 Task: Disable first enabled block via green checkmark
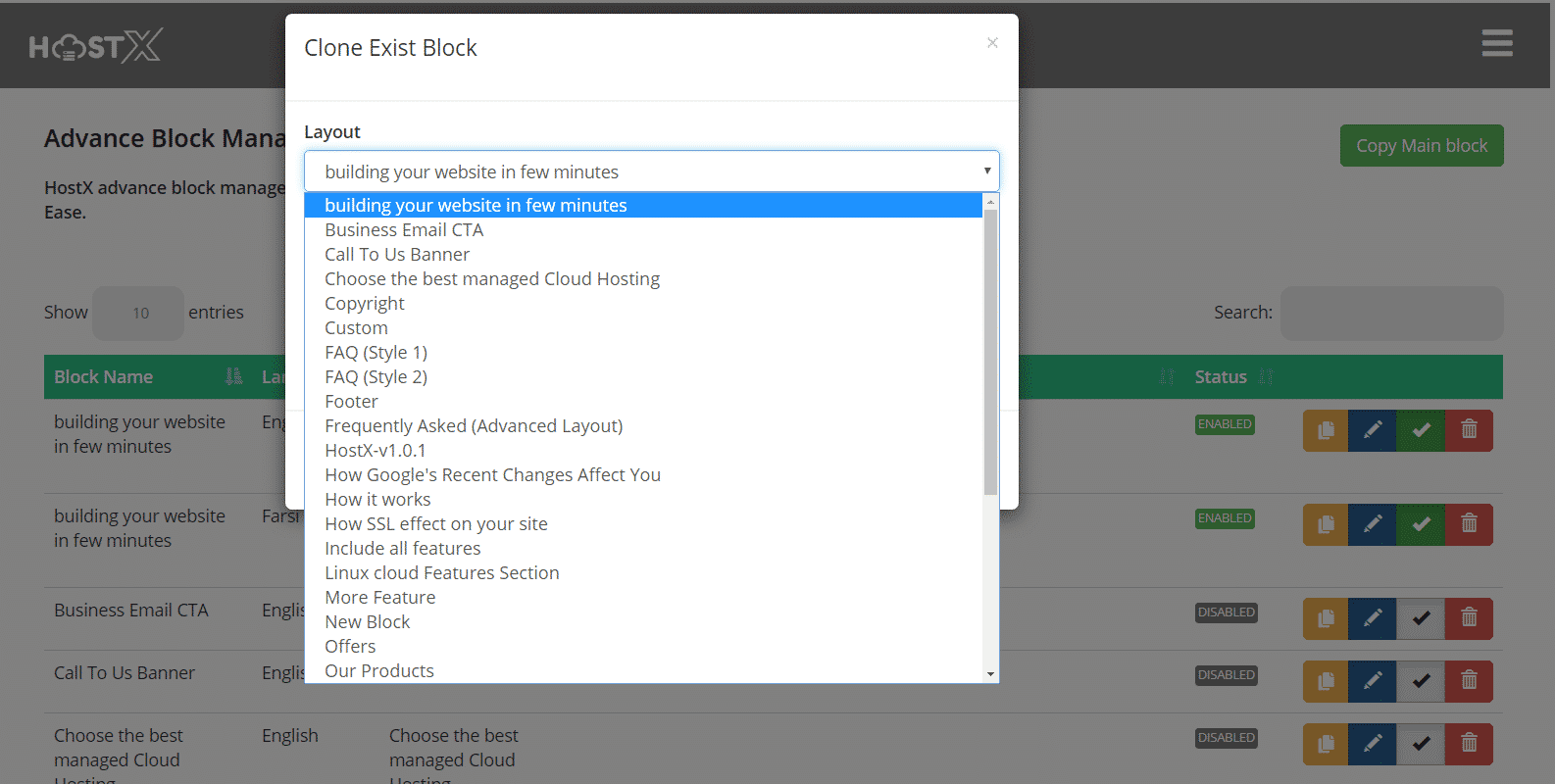(1421, 430)
